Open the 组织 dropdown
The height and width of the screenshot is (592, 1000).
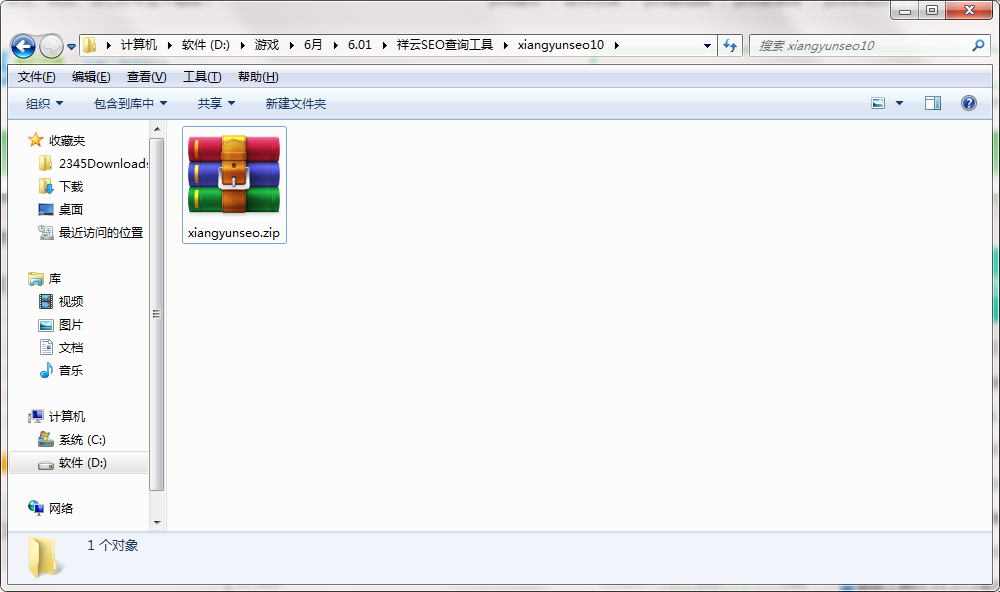tap(44, 103)
